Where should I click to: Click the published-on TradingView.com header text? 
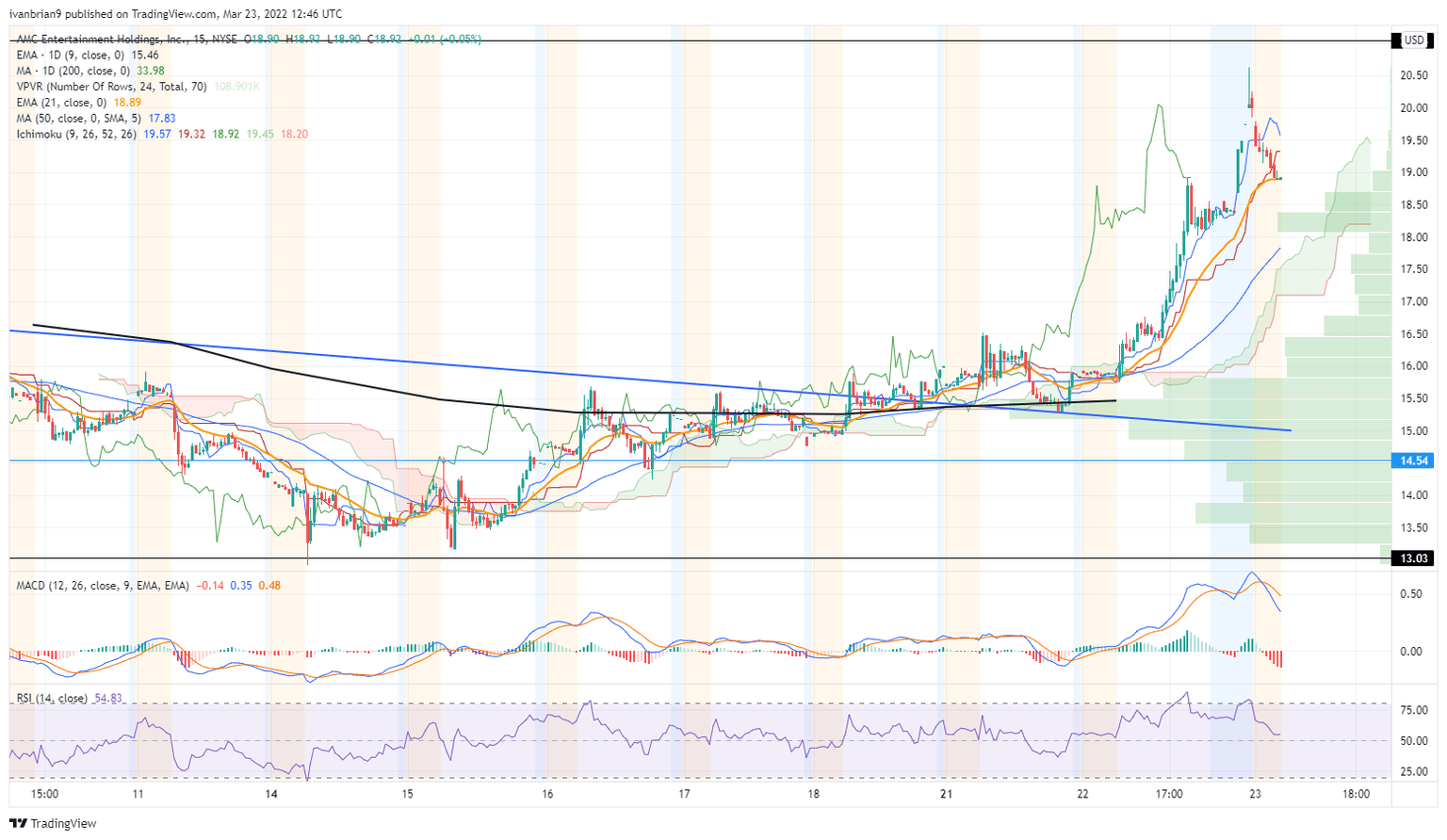point(175,14)
